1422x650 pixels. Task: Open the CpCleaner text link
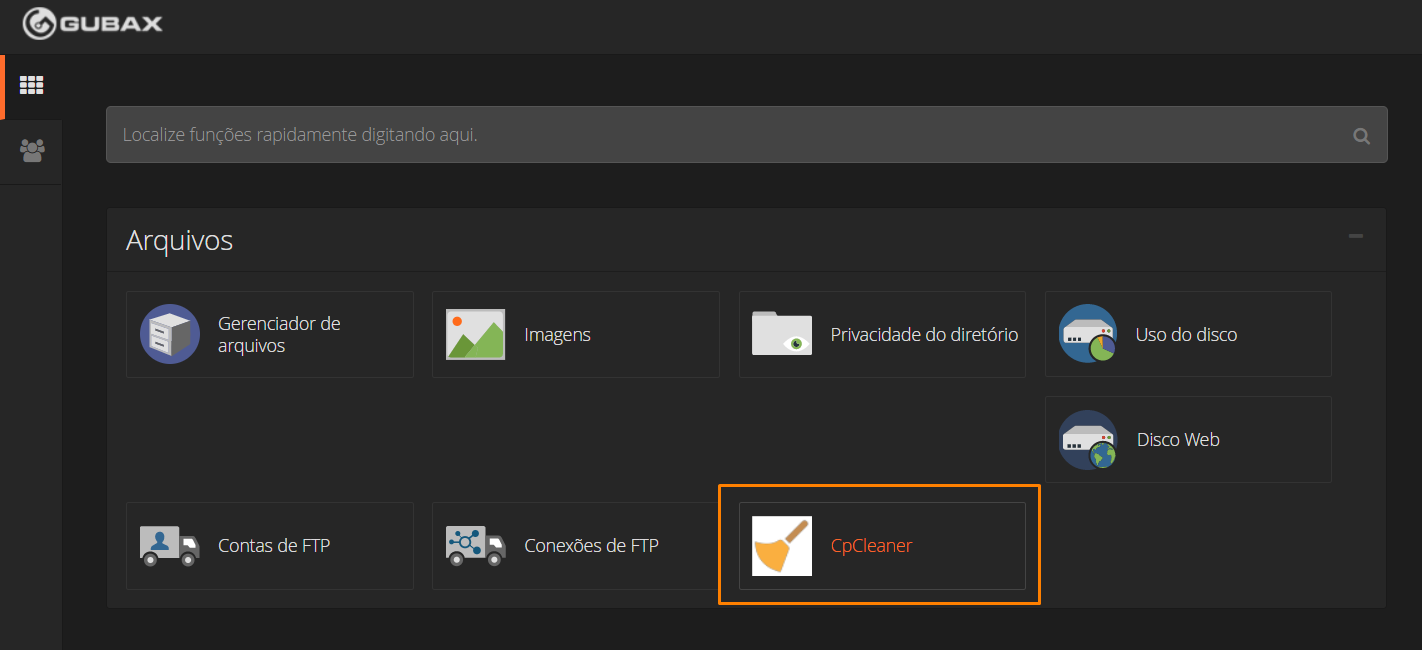pyautogui.click(x=871, y=546)
